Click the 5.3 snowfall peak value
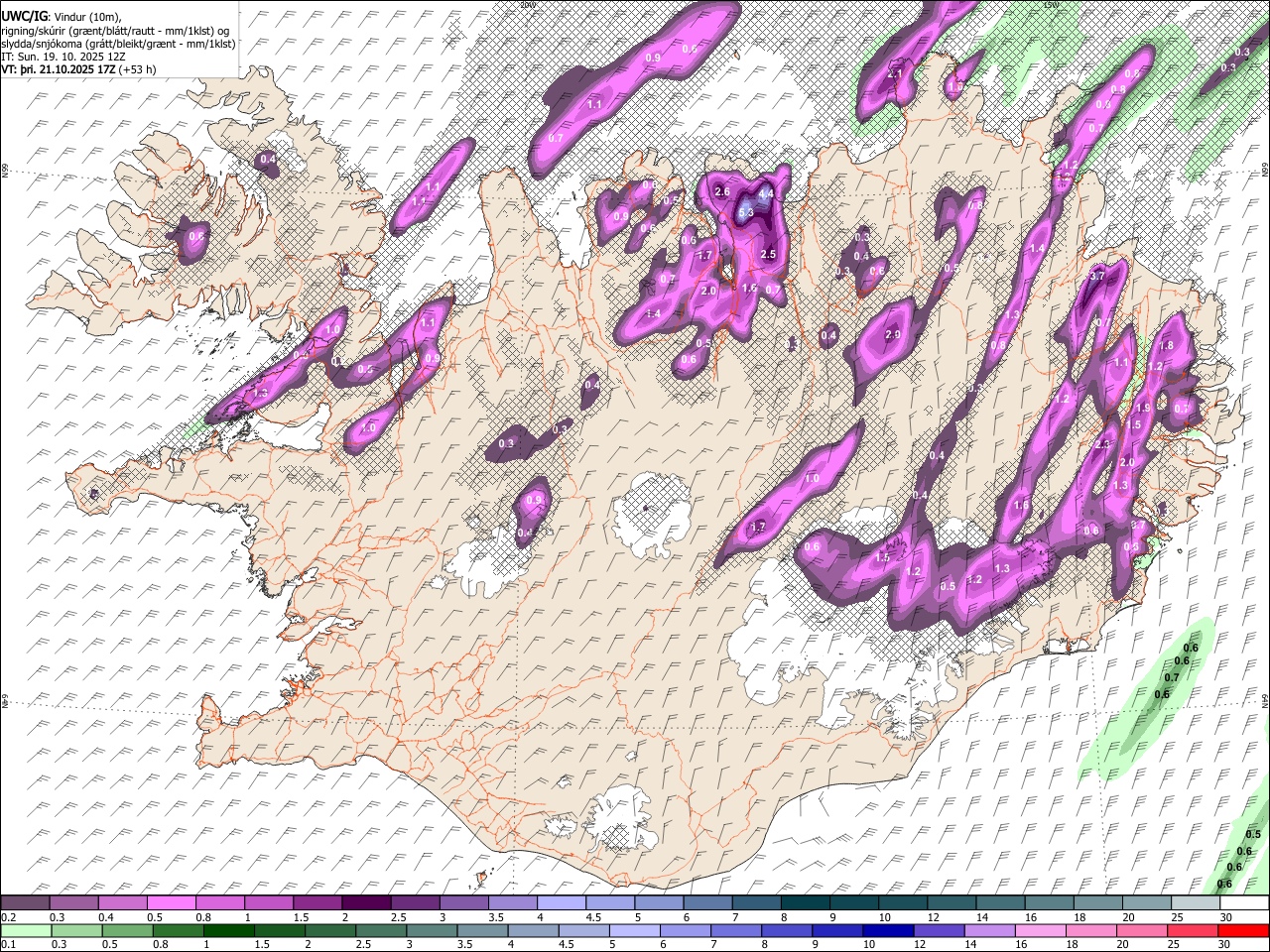 tap(746, 212)
